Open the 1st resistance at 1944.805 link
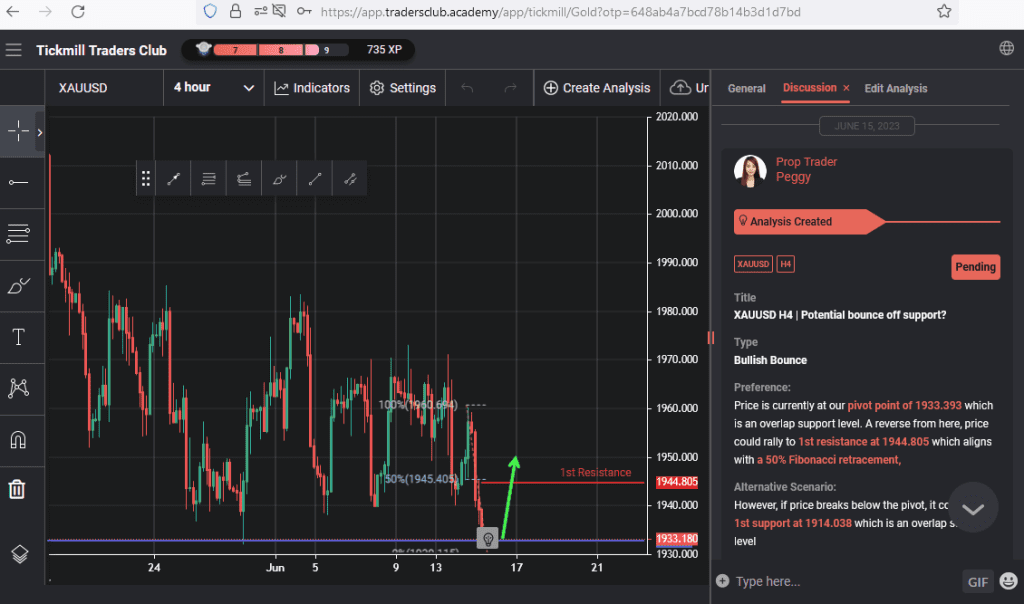1024x604 pixels. [x=862, y=441]
